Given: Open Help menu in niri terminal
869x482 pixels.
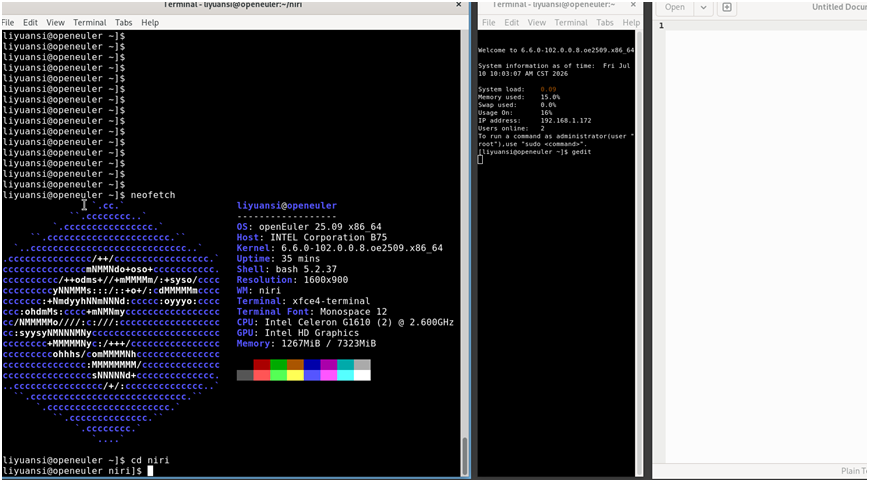Looking at the screenshot, I should tap(150, 23).
